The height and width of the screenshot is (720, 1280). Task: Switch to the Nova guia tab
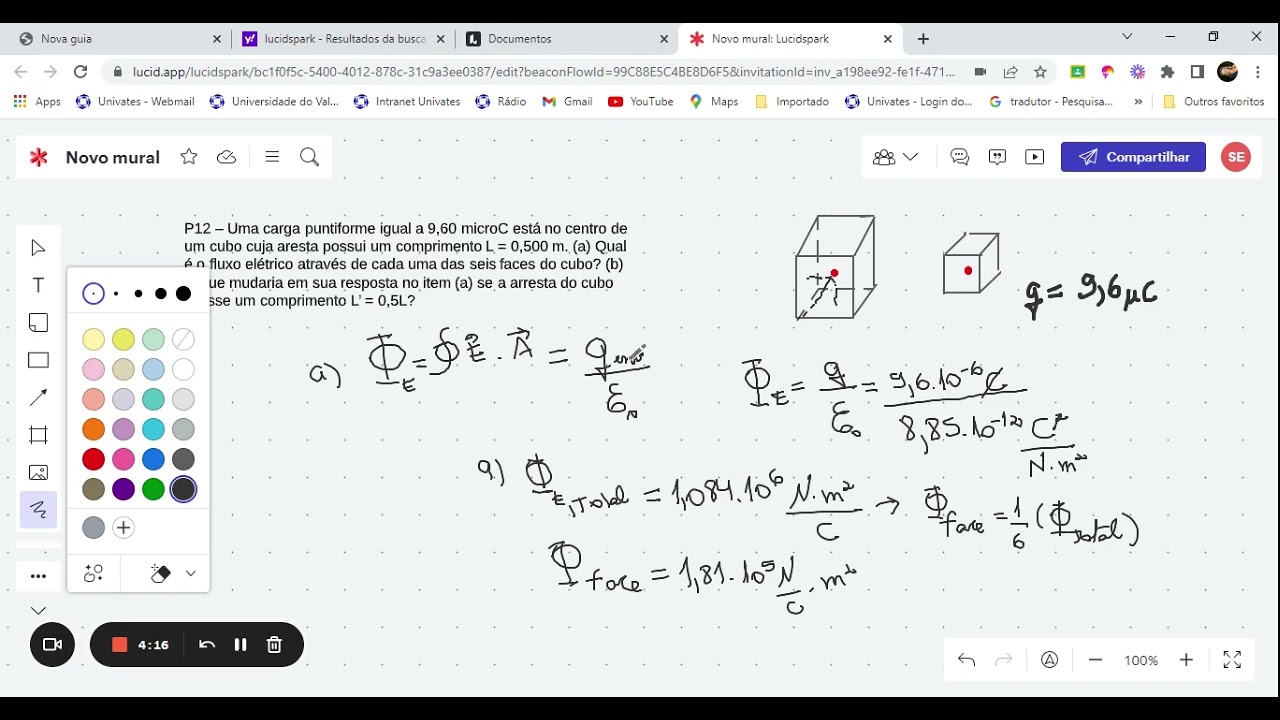[120, 39]
